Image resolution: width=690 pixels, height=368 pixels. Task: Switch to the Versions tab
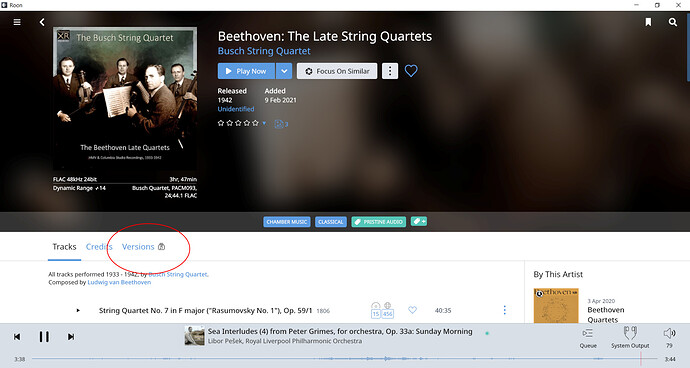tap(138, 247)
